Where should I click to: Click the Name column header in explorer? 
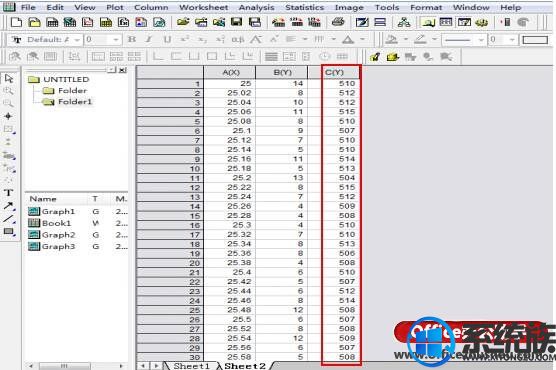click(x=43, y=199)
